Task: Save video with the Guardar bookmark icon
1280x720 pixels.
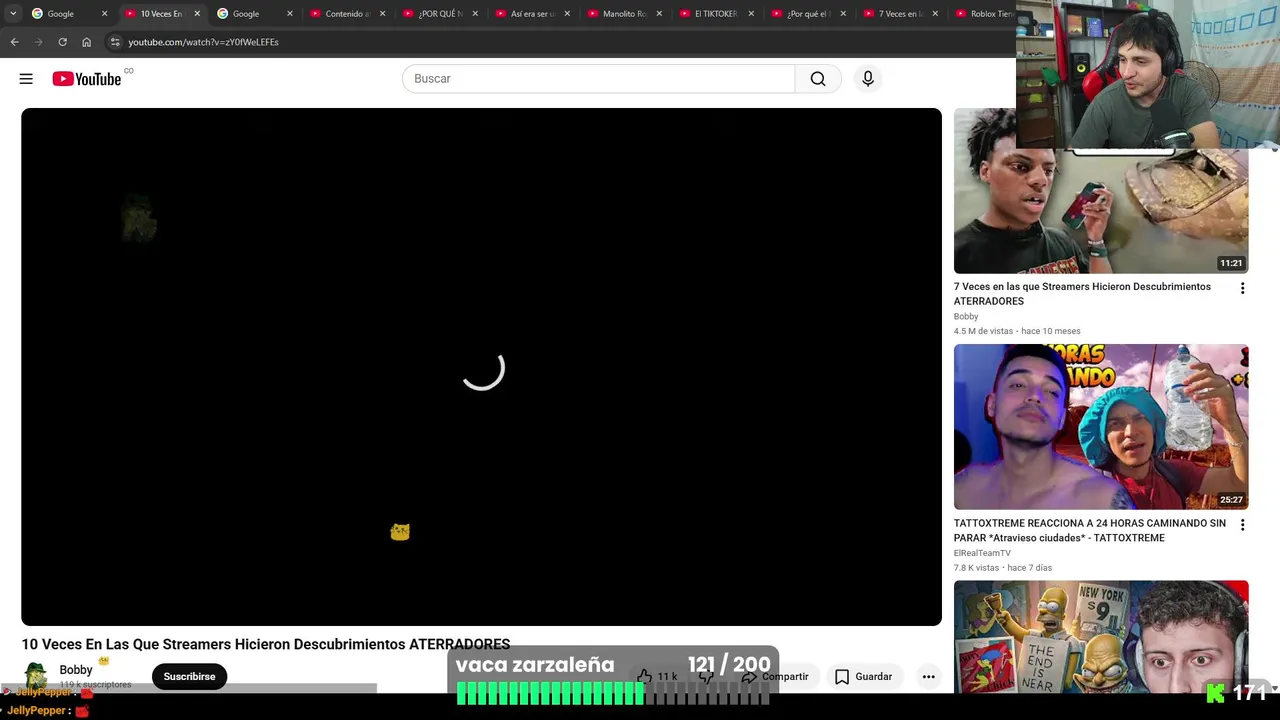Action: coord(842,677)
